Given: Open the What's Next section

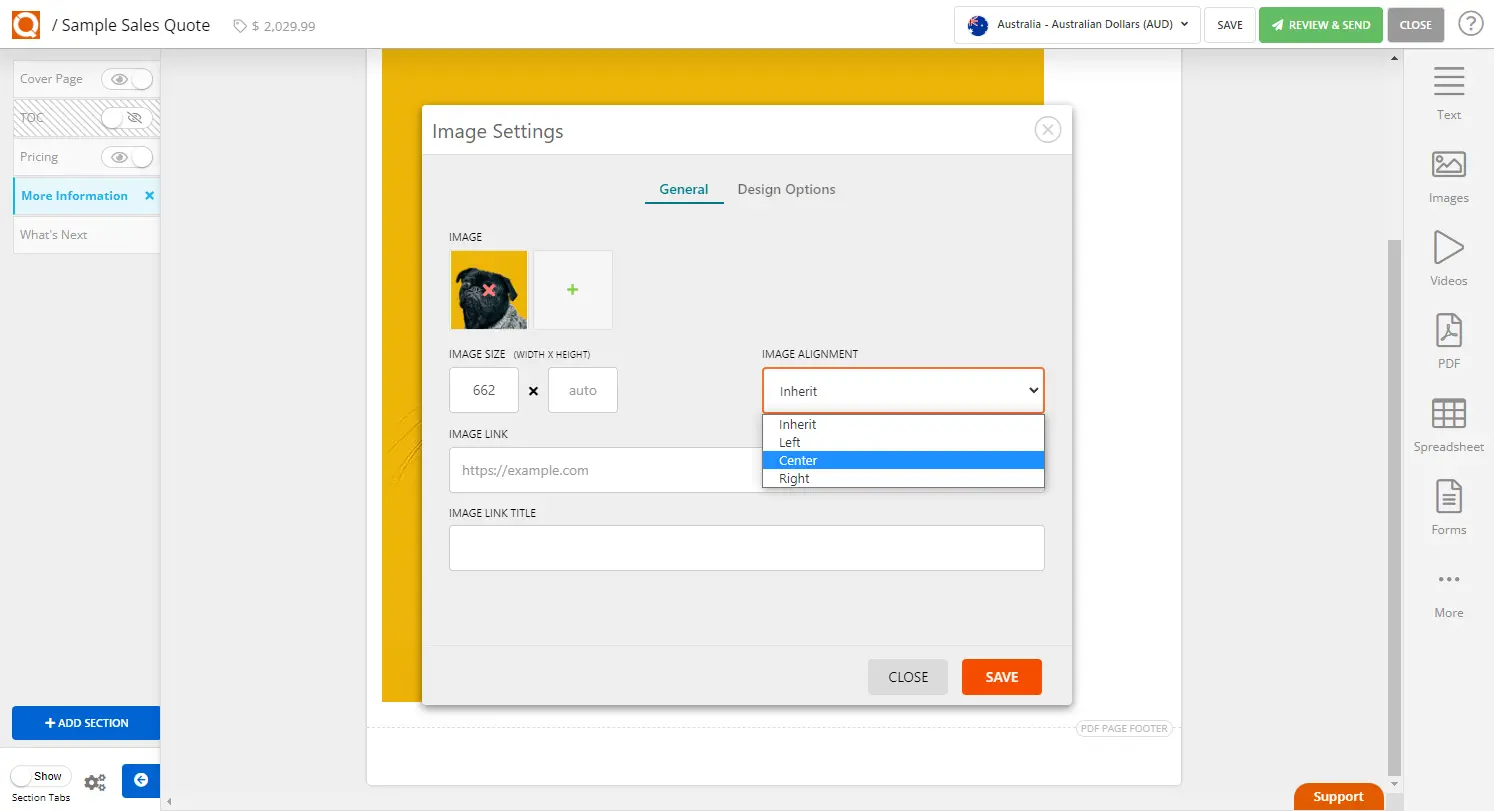Looking at the screenshot, I should [x=54, y=235].
